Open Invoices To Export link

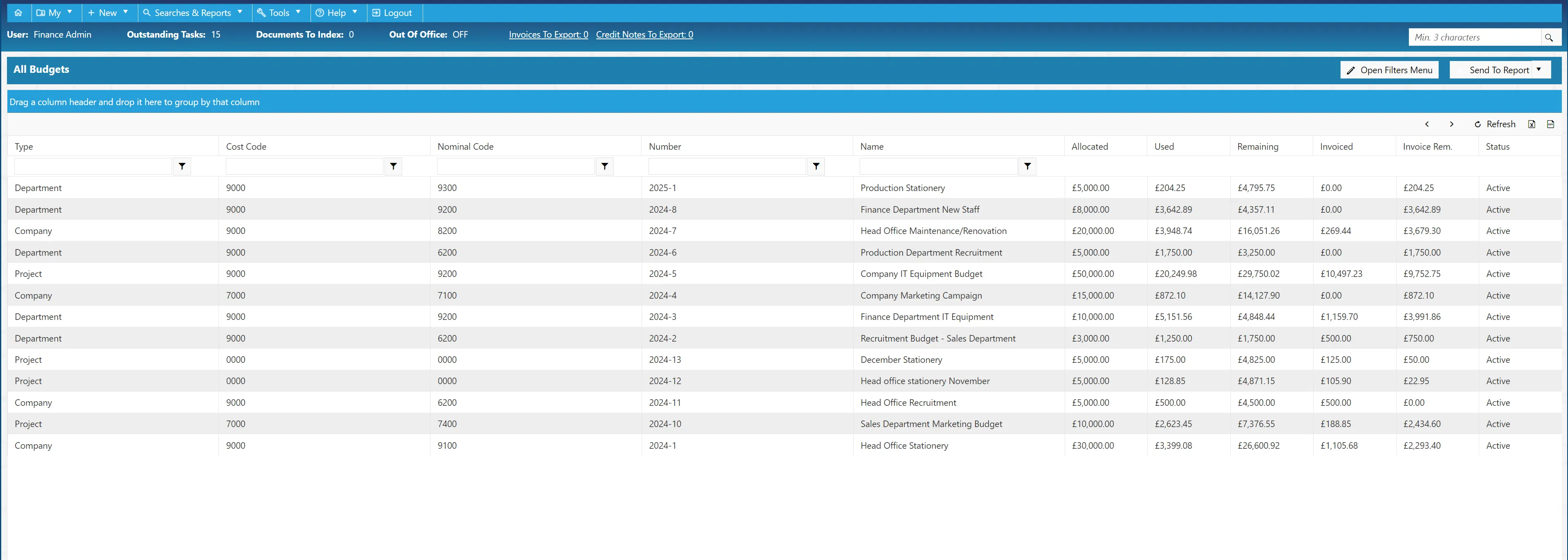548,35
